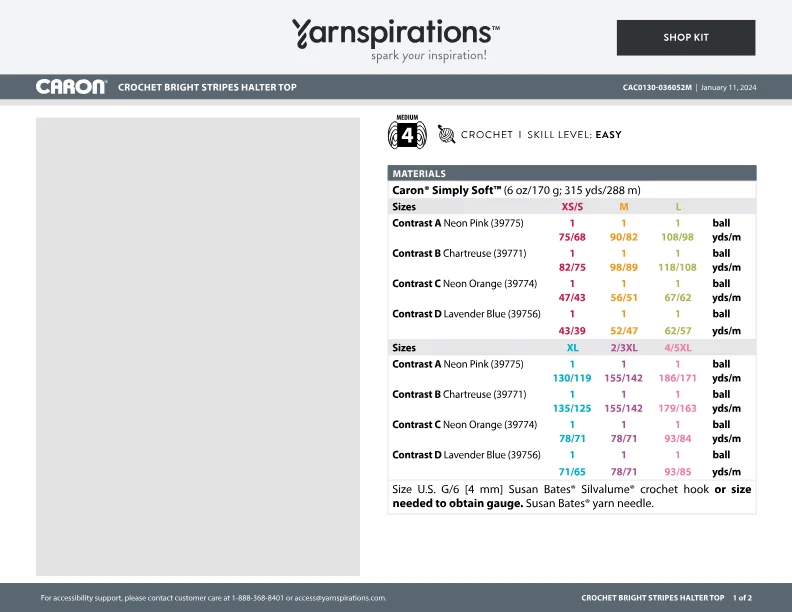The image size is (792, 612).
Task: Click the value 52/47
Action: point(624,331)
